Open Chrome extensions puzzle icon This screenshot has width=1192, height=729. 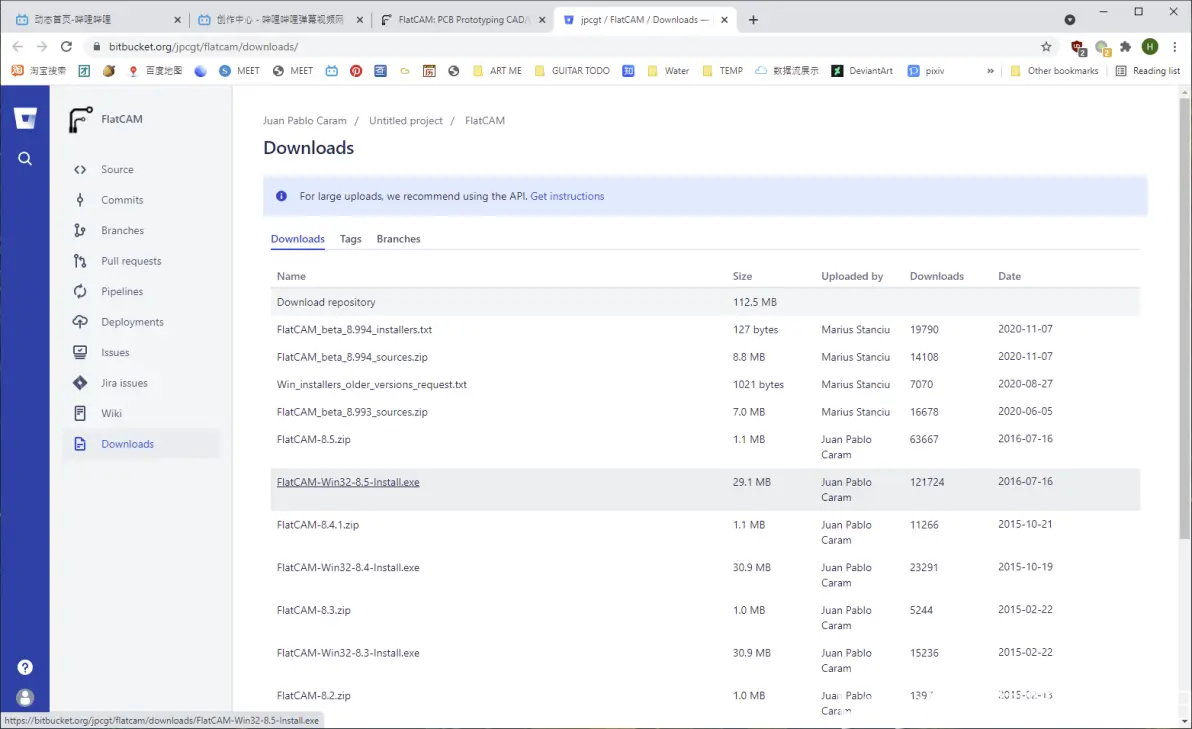[x=1125, y=46]
